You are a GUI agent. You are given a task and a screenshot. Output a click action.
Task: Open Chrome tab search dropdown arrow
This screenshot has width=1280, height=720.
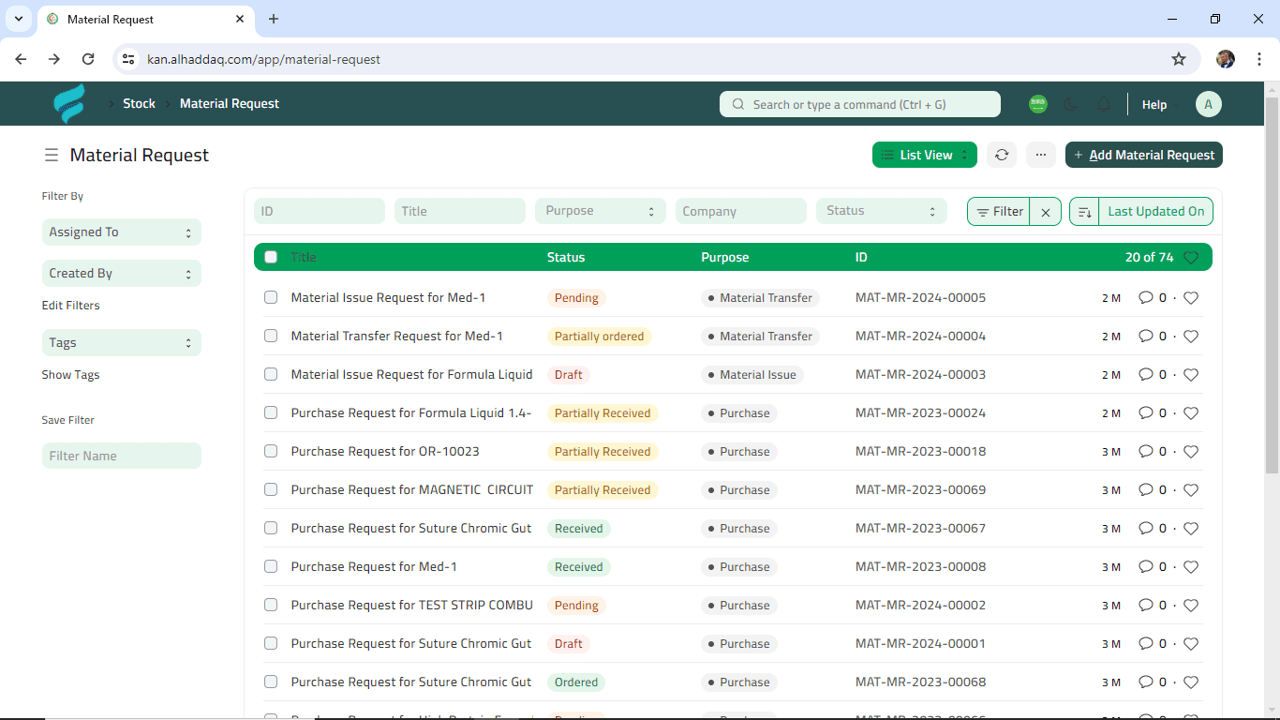(x=18, y=19)
